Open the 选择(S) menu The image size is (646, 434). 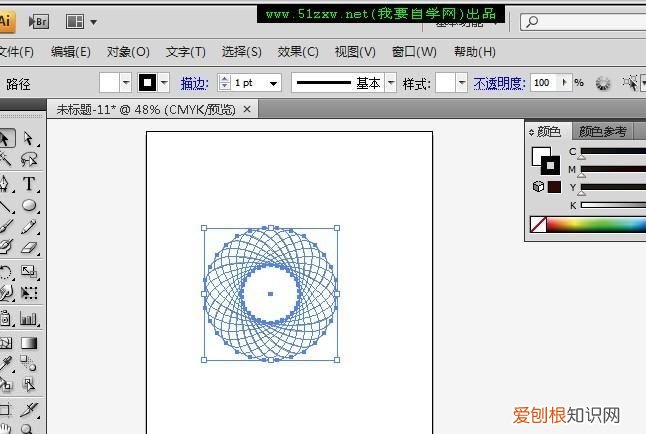241,52
